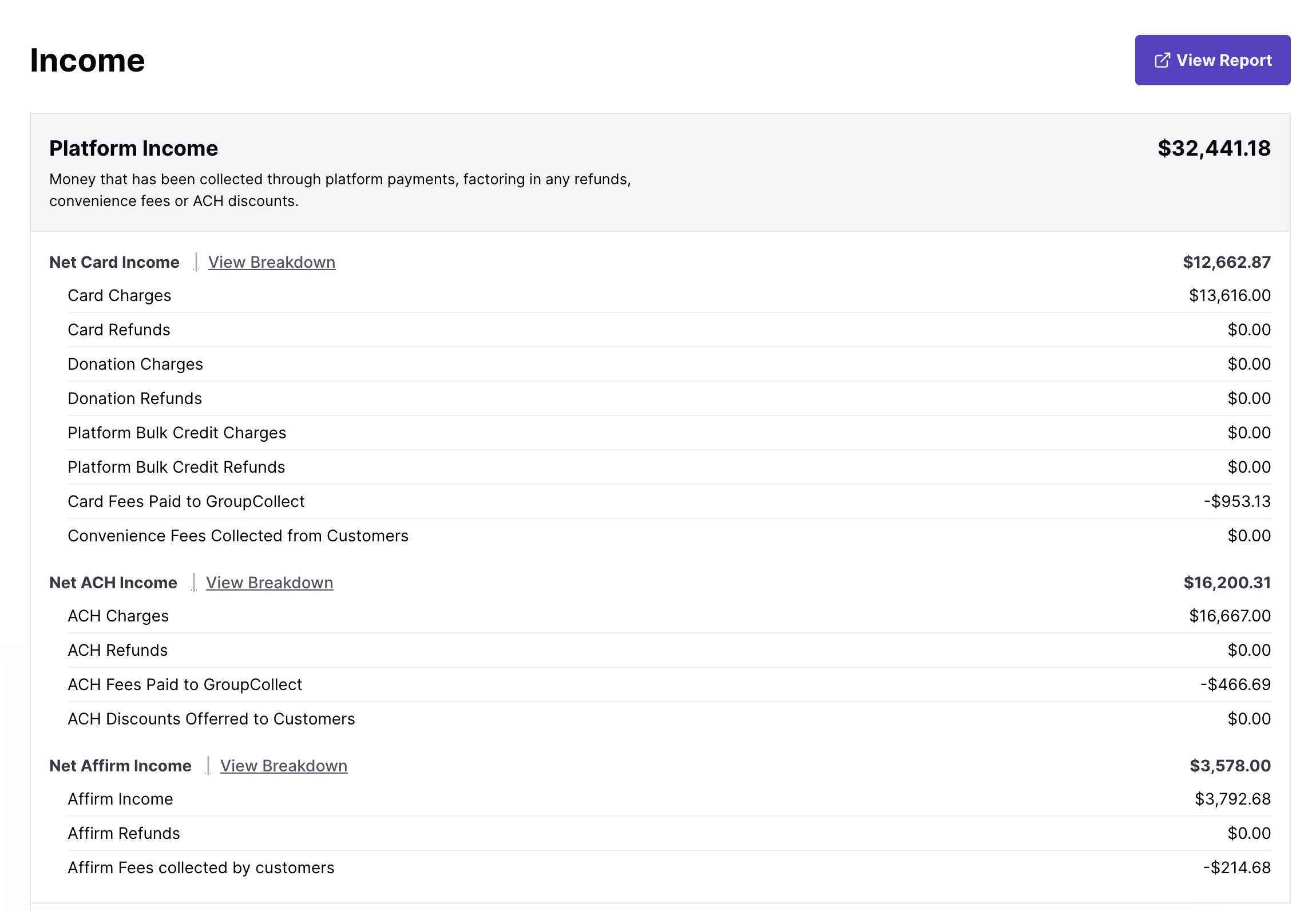This screenshot has width=1316, height=911.
Task: Open View Breakdown for Net ACH Income
Action: (269, 583)
